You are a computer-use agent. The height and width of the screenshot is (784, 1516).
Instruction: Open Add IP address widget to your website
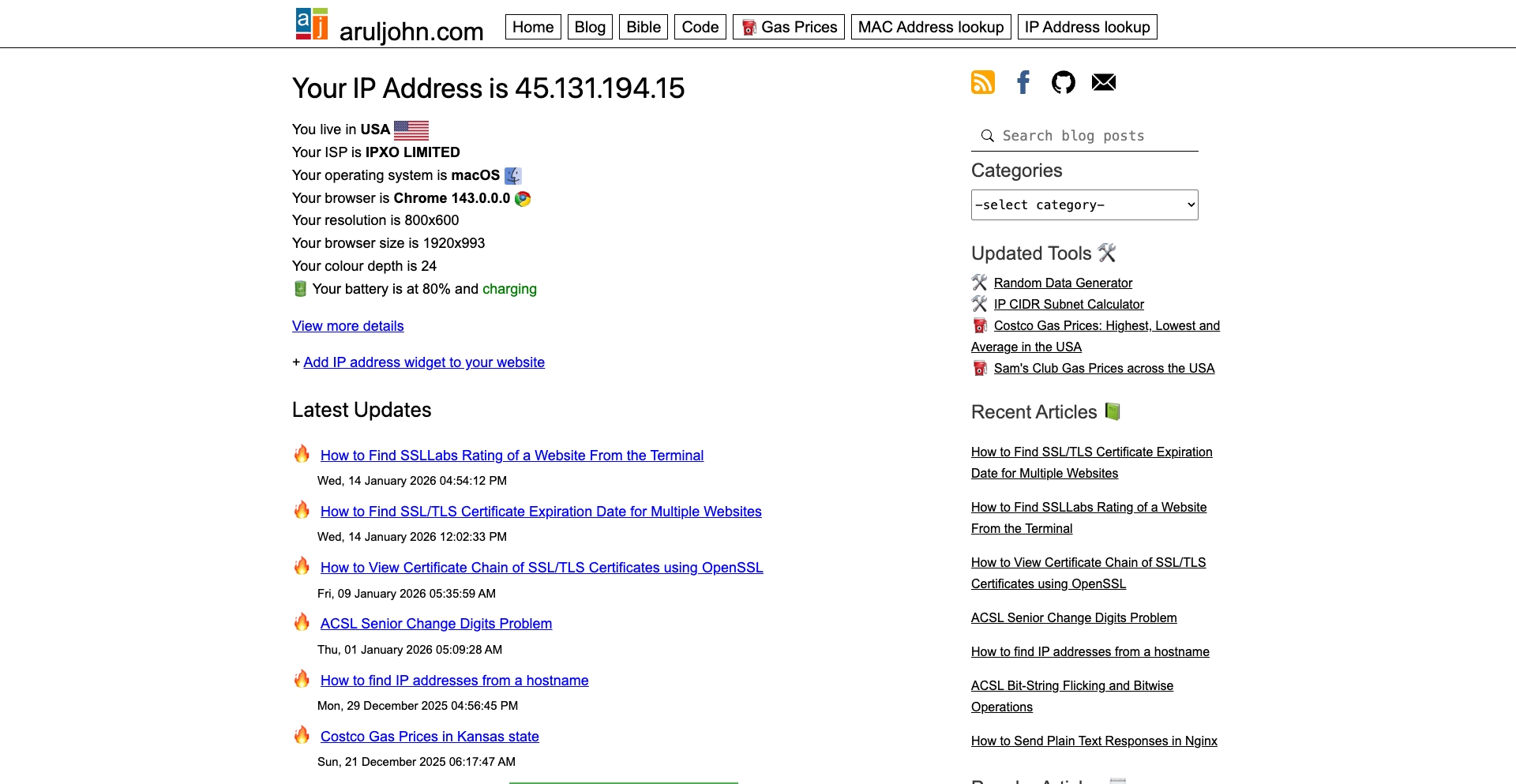point(424,362)
